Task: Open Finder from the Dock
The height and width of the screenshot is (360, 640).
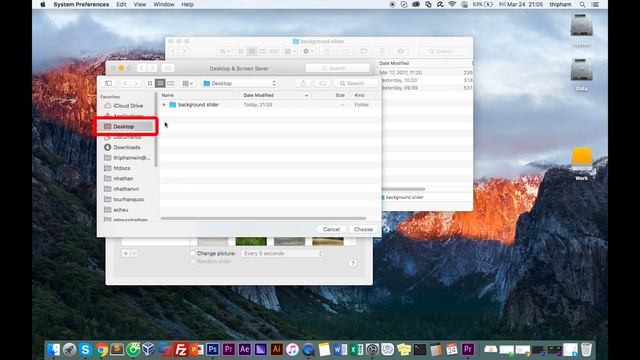Action: click(x=53, y=349)
